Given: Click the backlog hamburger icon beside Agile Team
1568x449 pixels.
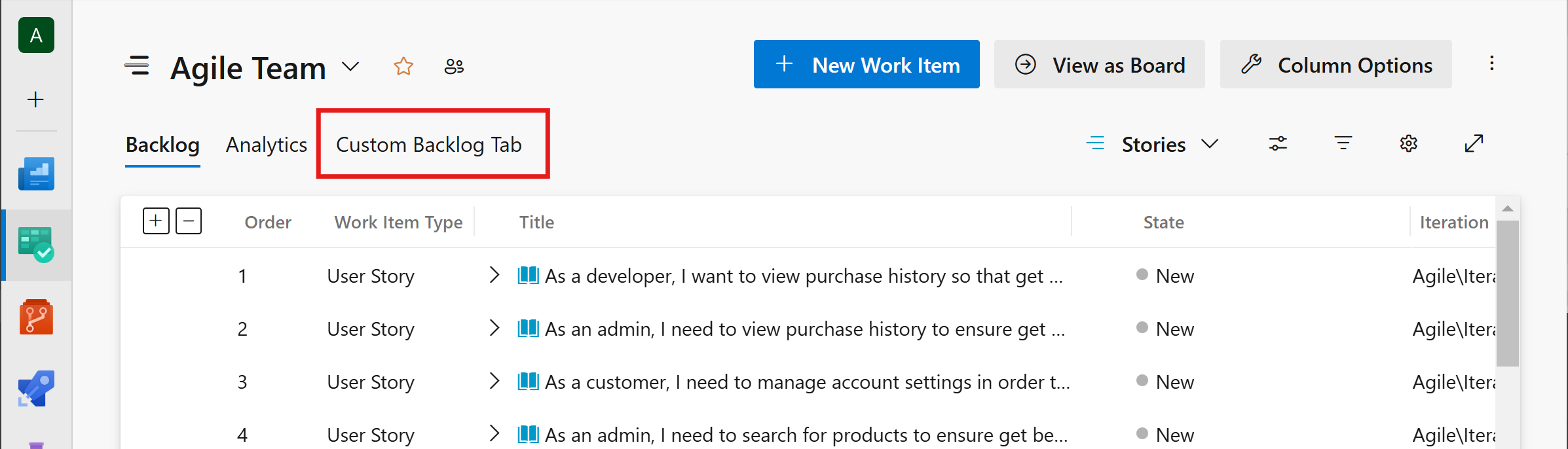Looking at the screenshot, I should (137, 65).
